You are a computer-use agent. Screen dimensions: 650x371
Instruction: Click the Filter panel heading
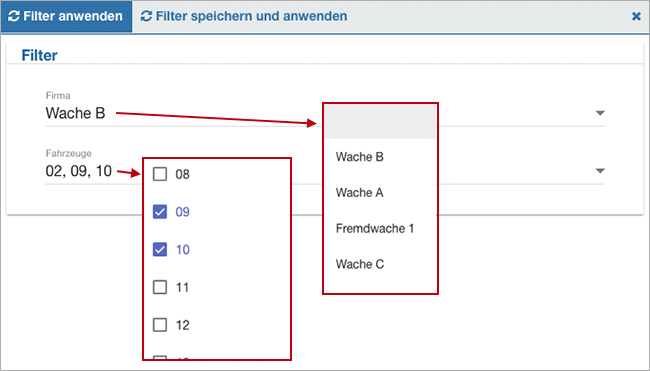[x=39, y=55]
